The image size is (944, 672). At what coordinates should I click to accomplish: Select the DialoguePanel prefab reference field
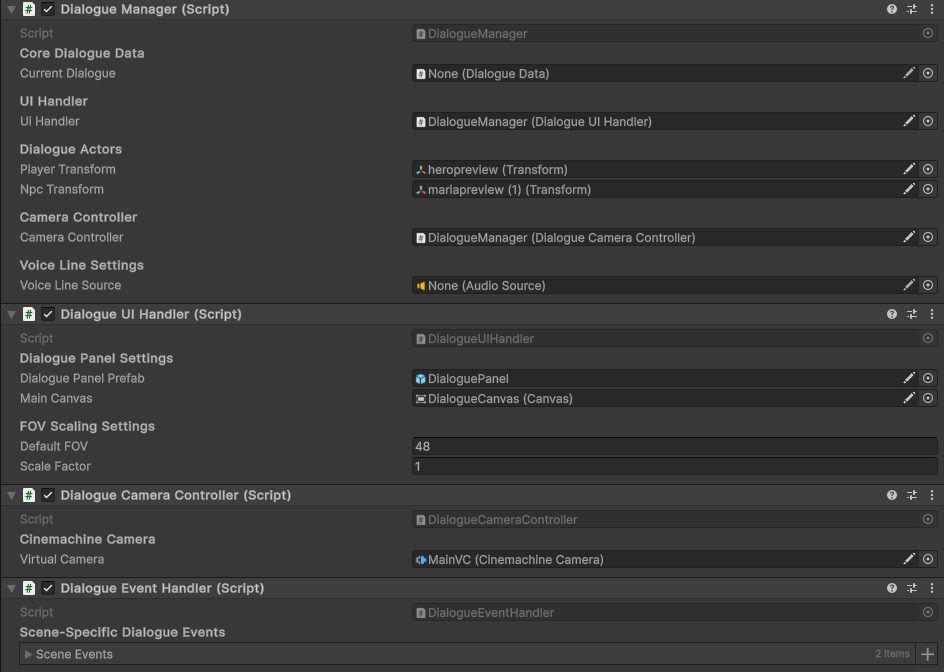tap(657, 378)
